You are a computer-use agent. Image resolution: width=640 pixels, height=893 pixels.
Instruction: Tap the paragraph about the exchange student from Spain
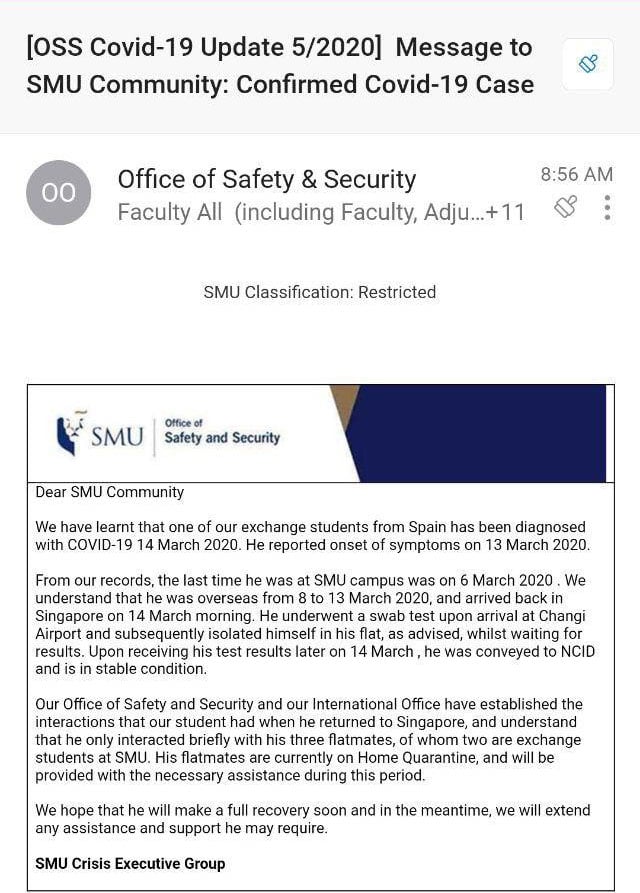312,535
